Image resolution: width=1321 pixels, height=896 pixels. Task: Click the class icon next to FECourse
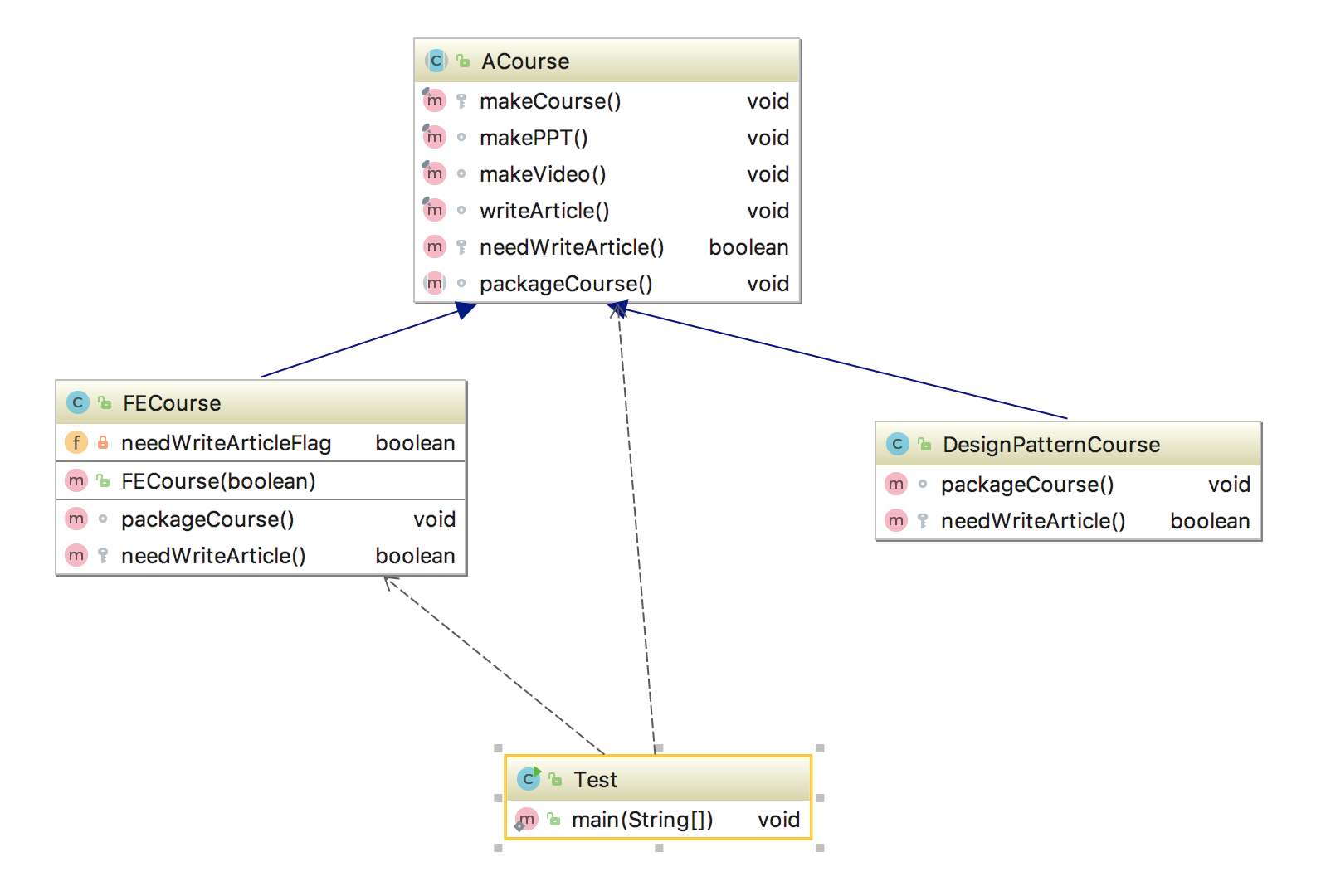[x=77, y=403]
